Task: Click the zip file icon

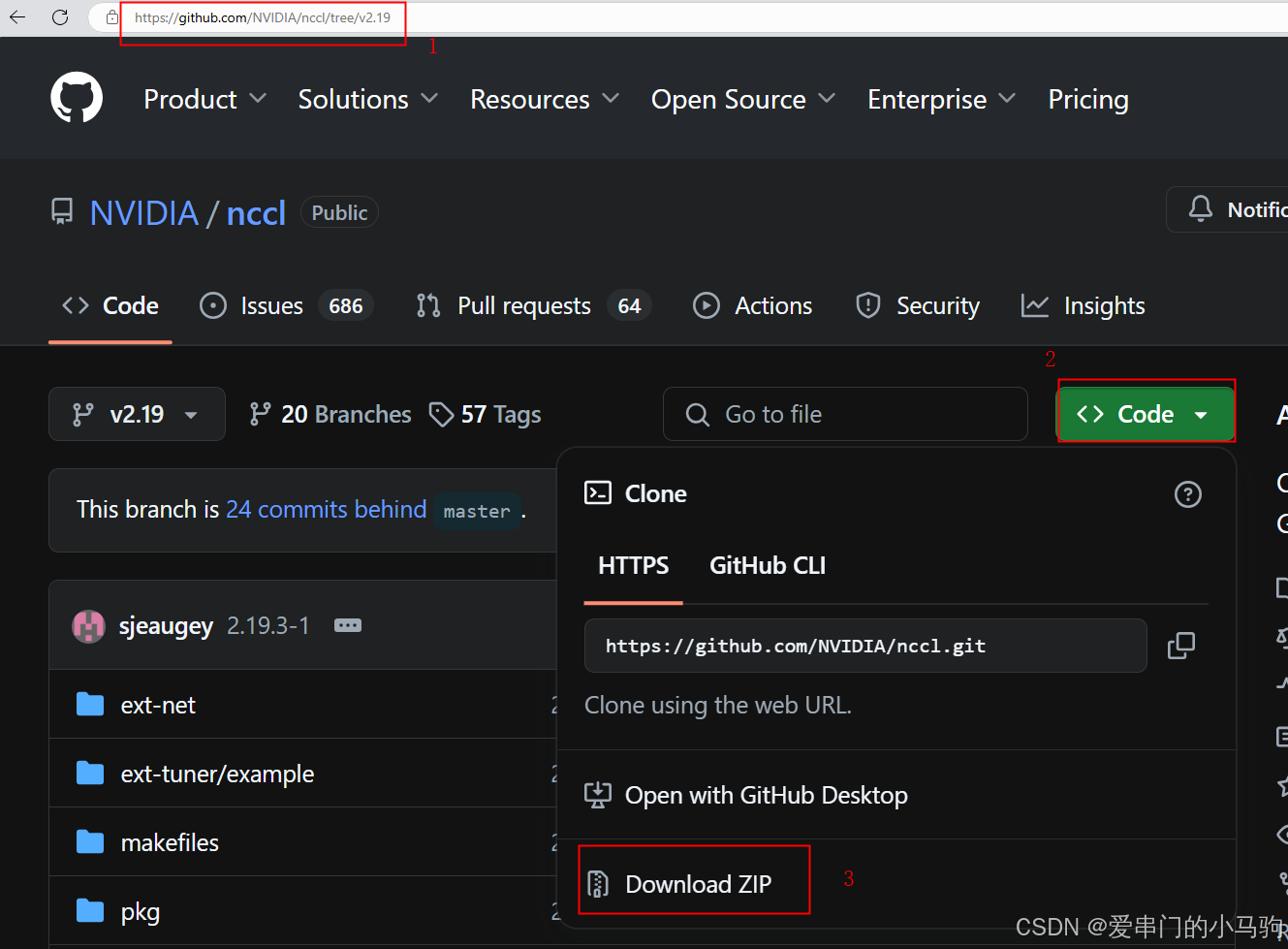Action: pyautogui.click(x=598, y=884)
